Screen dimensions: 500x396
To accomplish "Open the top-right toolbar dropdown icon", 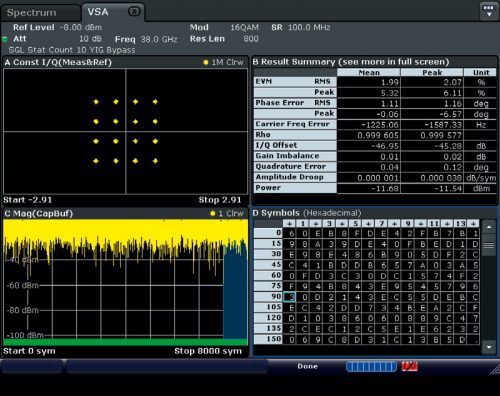I will click(x=489, y=11).
